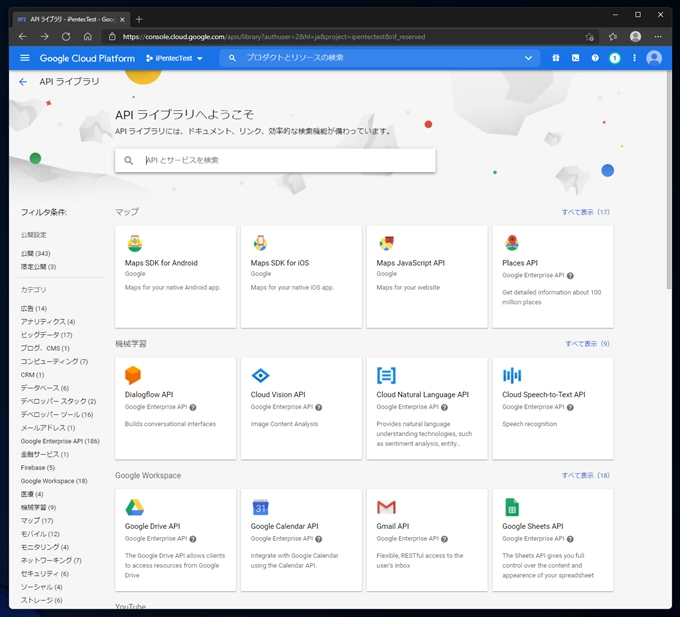Click the Google Drive API help question mark icon

coord(193,539)
